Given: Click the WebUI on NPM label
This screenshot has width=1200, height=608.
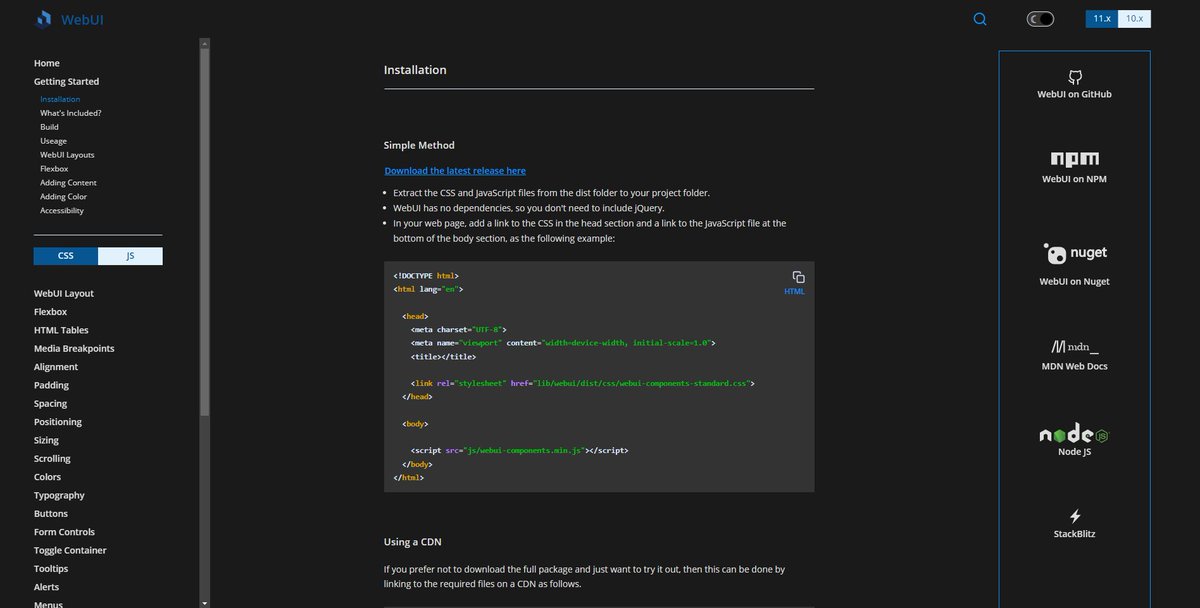Looking at the screenshot, I should (x=1075, y=179).
